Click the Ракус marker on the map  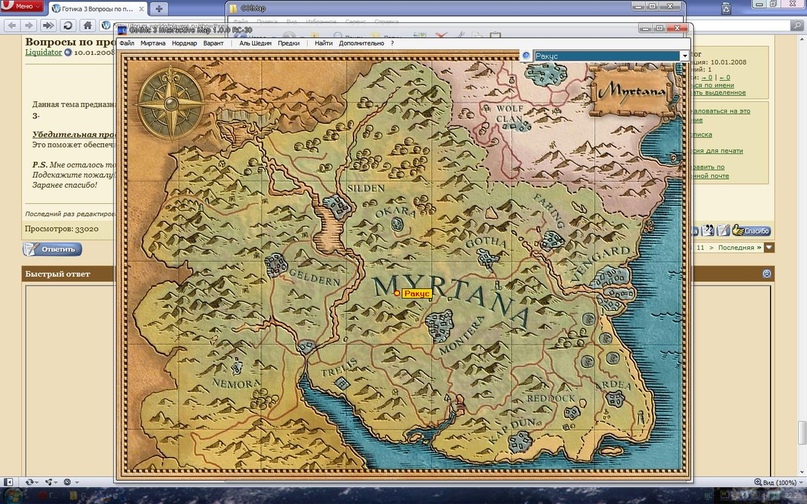398,293
